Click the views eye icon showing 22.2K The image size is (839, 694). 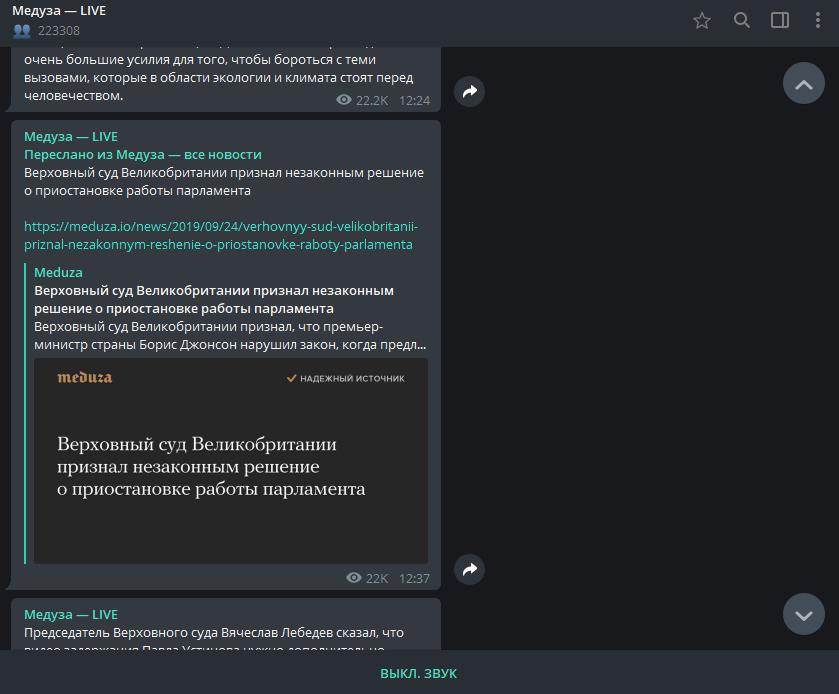click(344, 100)
